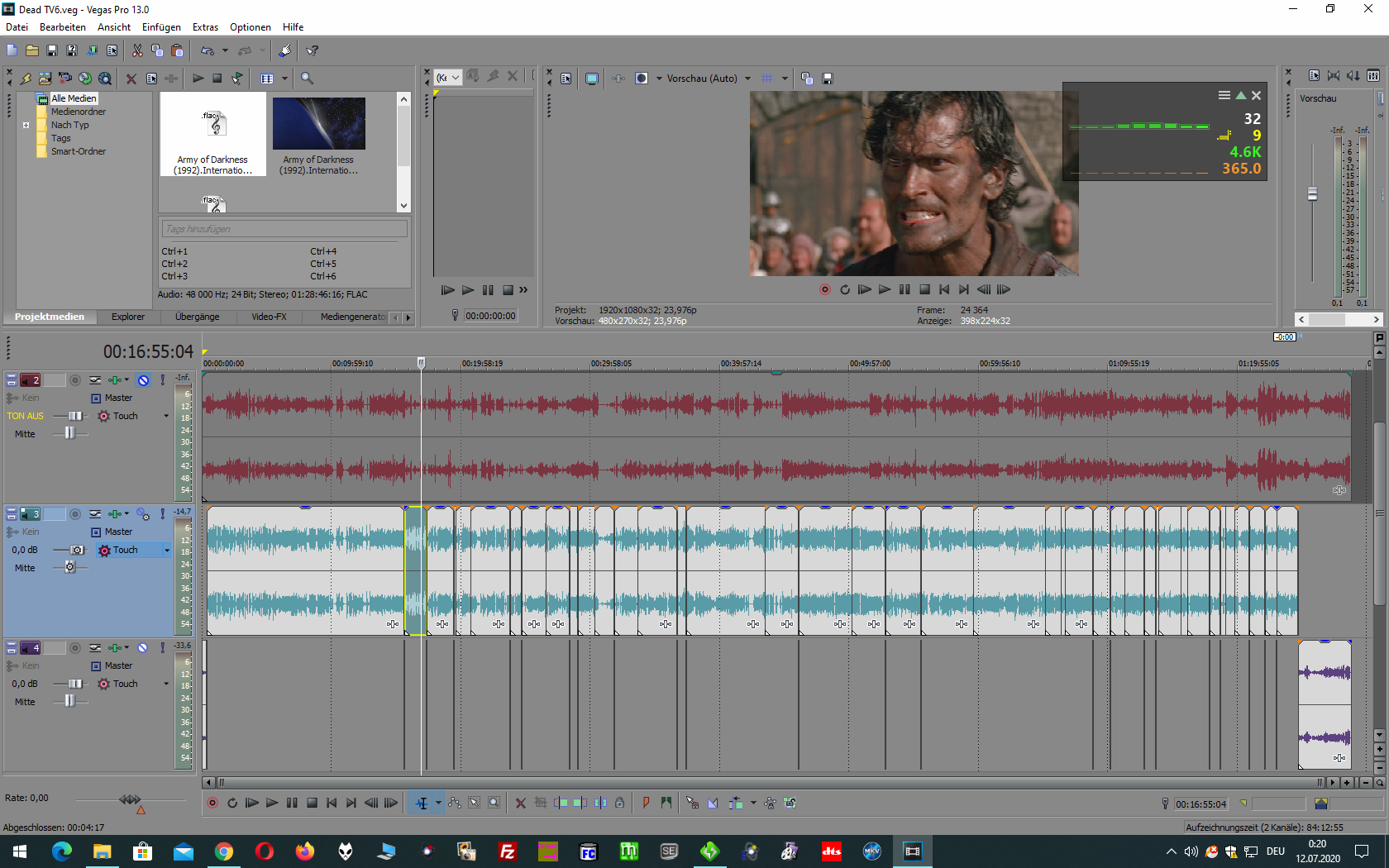
Task: Open the Extras menu
Action: point(205,27)
